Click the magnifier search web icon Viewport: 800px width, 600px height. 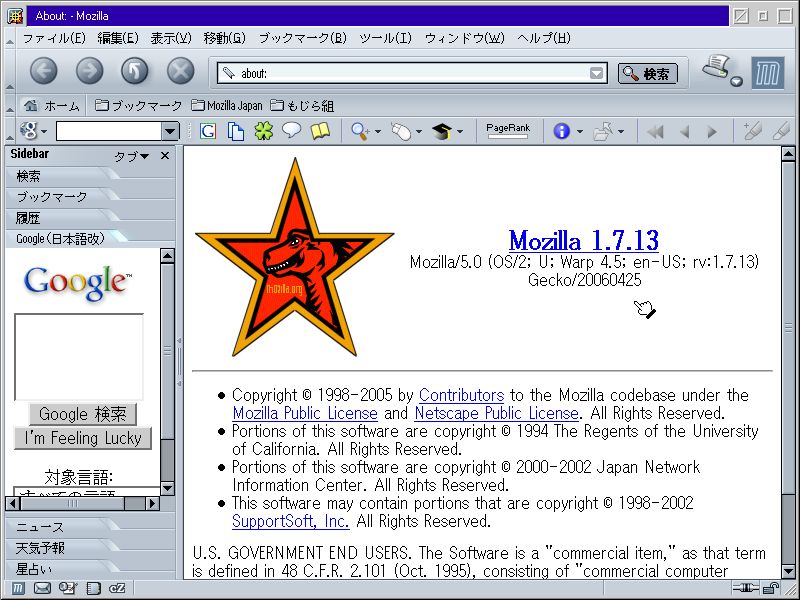pyautogui.click(x=360, y=132)
